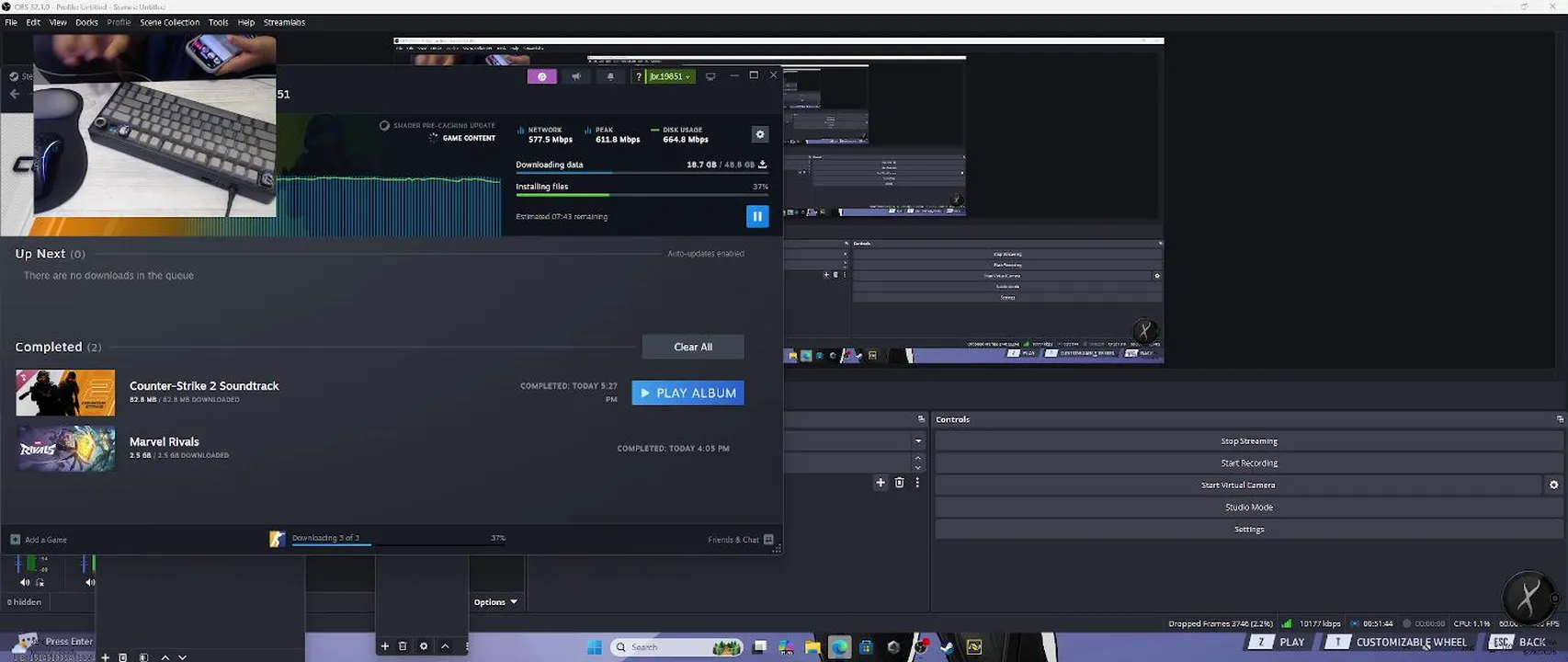Image resolution: width=1568 pixels, height=662 pixels.
Task: Open the OBS Docks menu
Action: (86, 22)
